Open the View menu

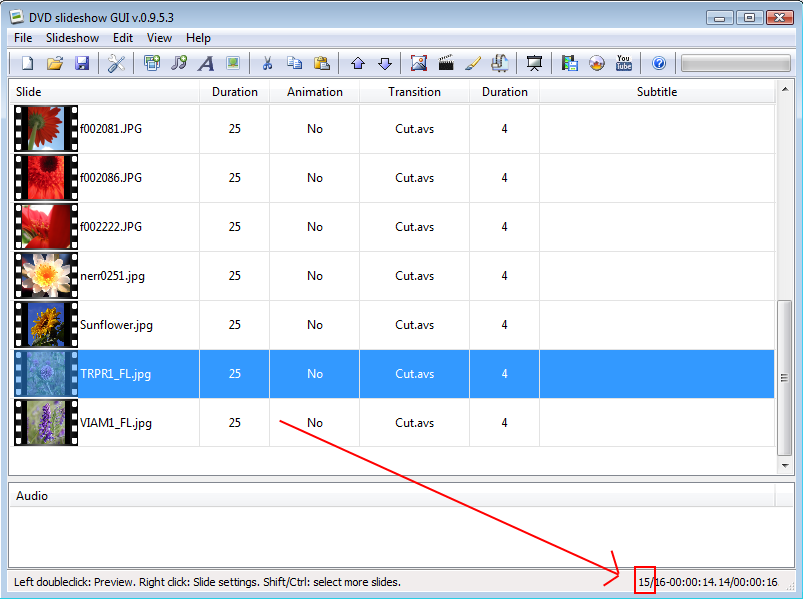pyautogui.click(x=159, y=38)
